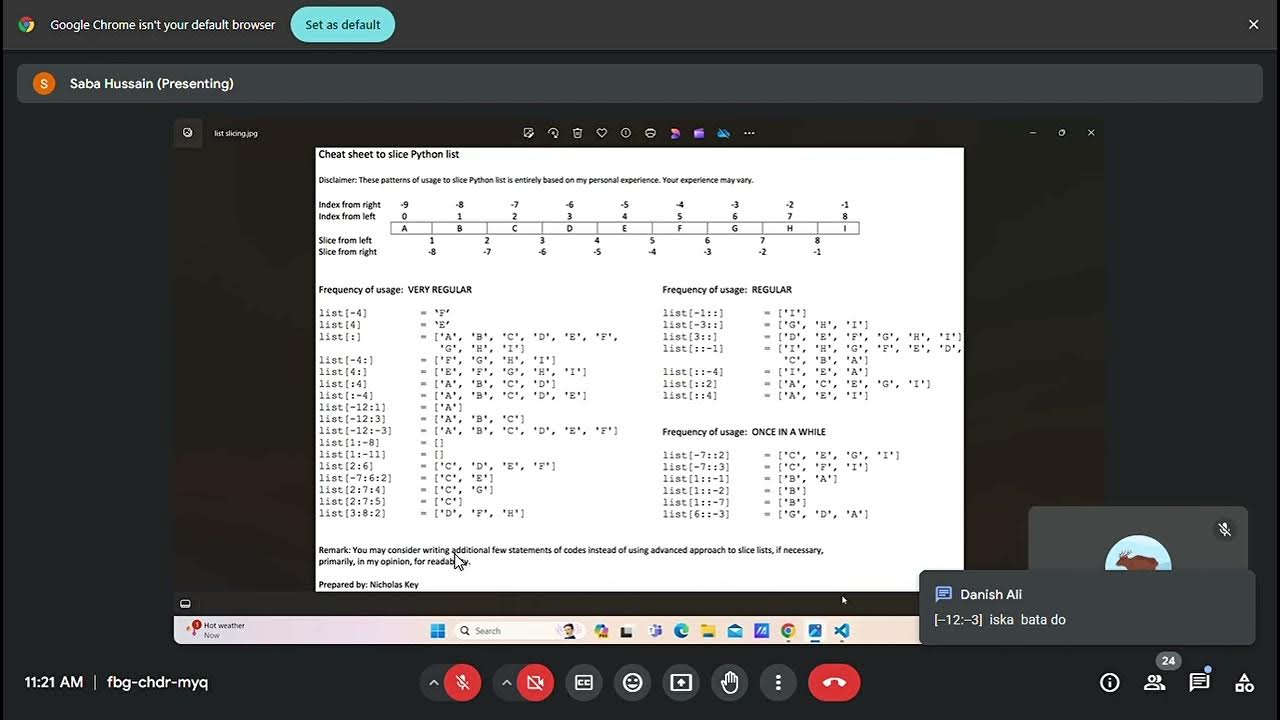The height and width of the screenshot is (720, 1280).
Task: Open the Windows Start menu in shared screen
Action: point(438,630)
